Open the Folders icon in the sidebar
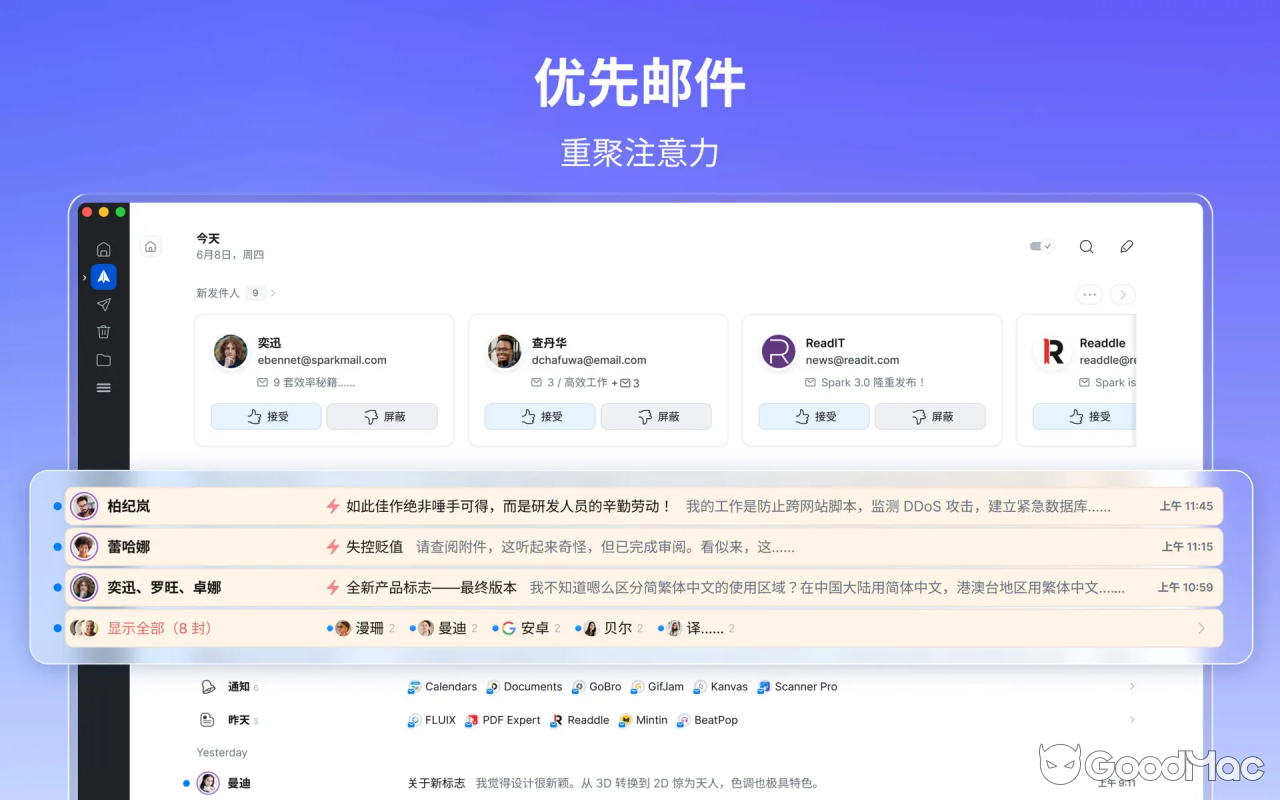The height and width of the screenshot is (800, 1280). [x=103, y=359]
